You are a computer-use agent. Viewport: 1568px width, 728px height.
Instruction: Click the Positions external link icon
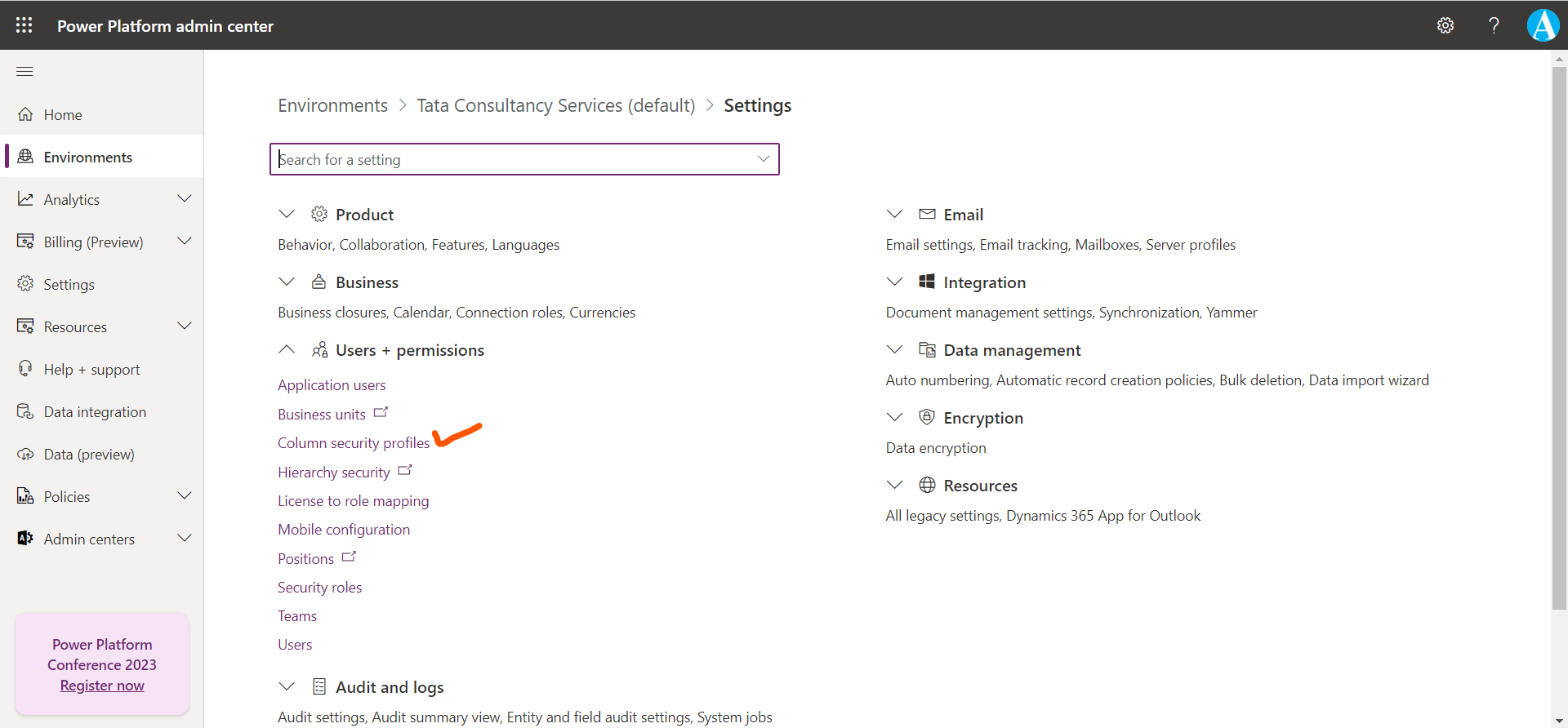click(x=349, y=557)
